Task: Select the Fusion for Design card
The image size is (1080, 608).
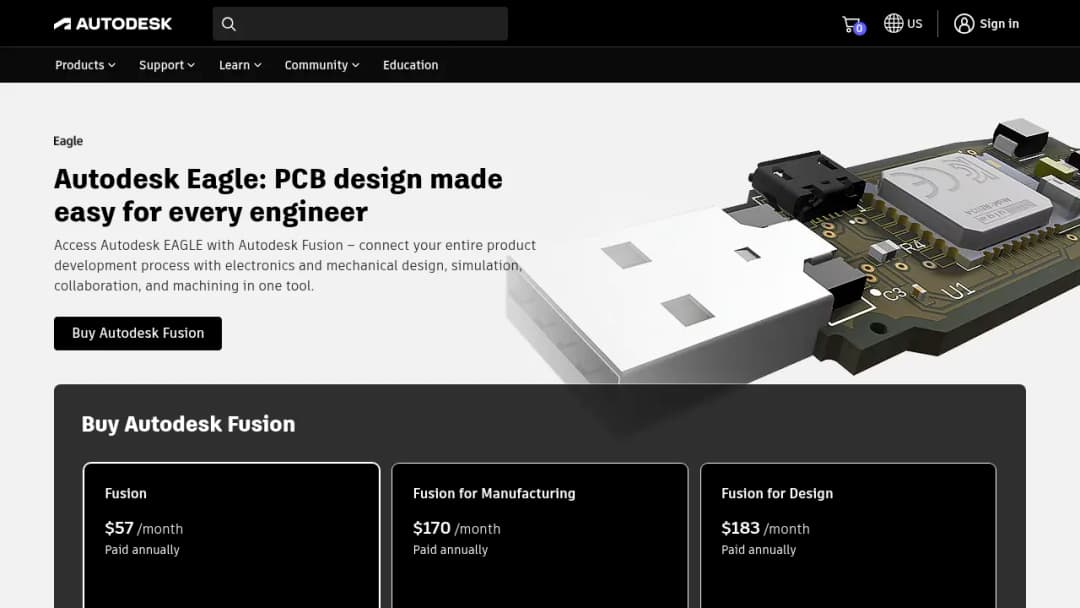Action: [848, 536]
